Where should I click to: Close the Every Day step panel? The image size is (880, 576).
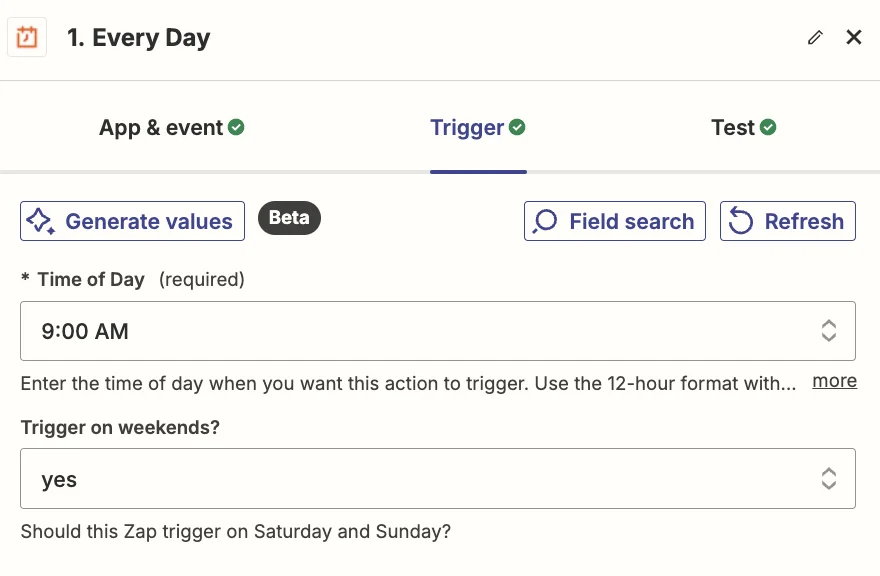tap(853, 38)
